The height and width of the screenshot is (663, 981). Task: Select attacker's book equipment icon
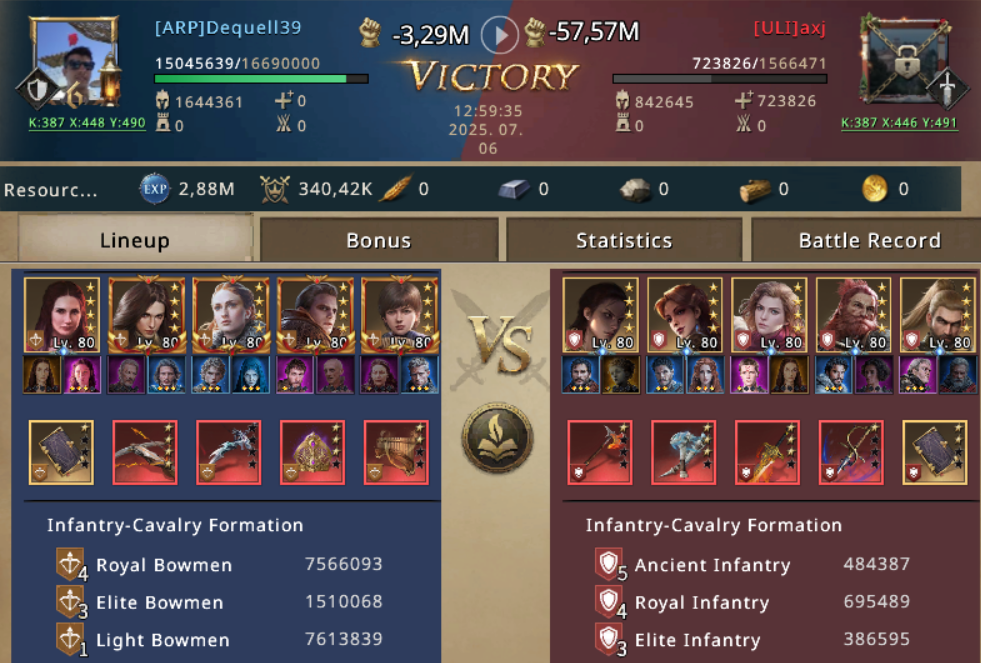[61, 452]
